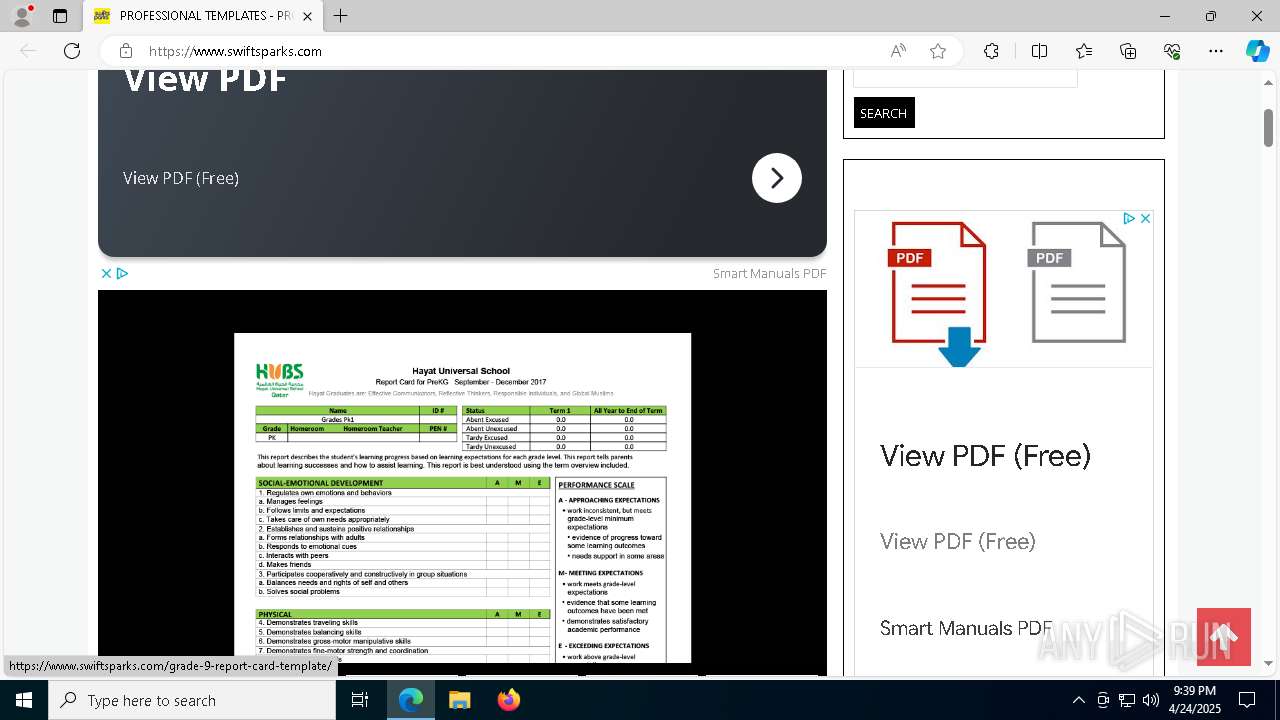Open the notification center icon
Viewport: 1280px width, 720px height.
1247,700
